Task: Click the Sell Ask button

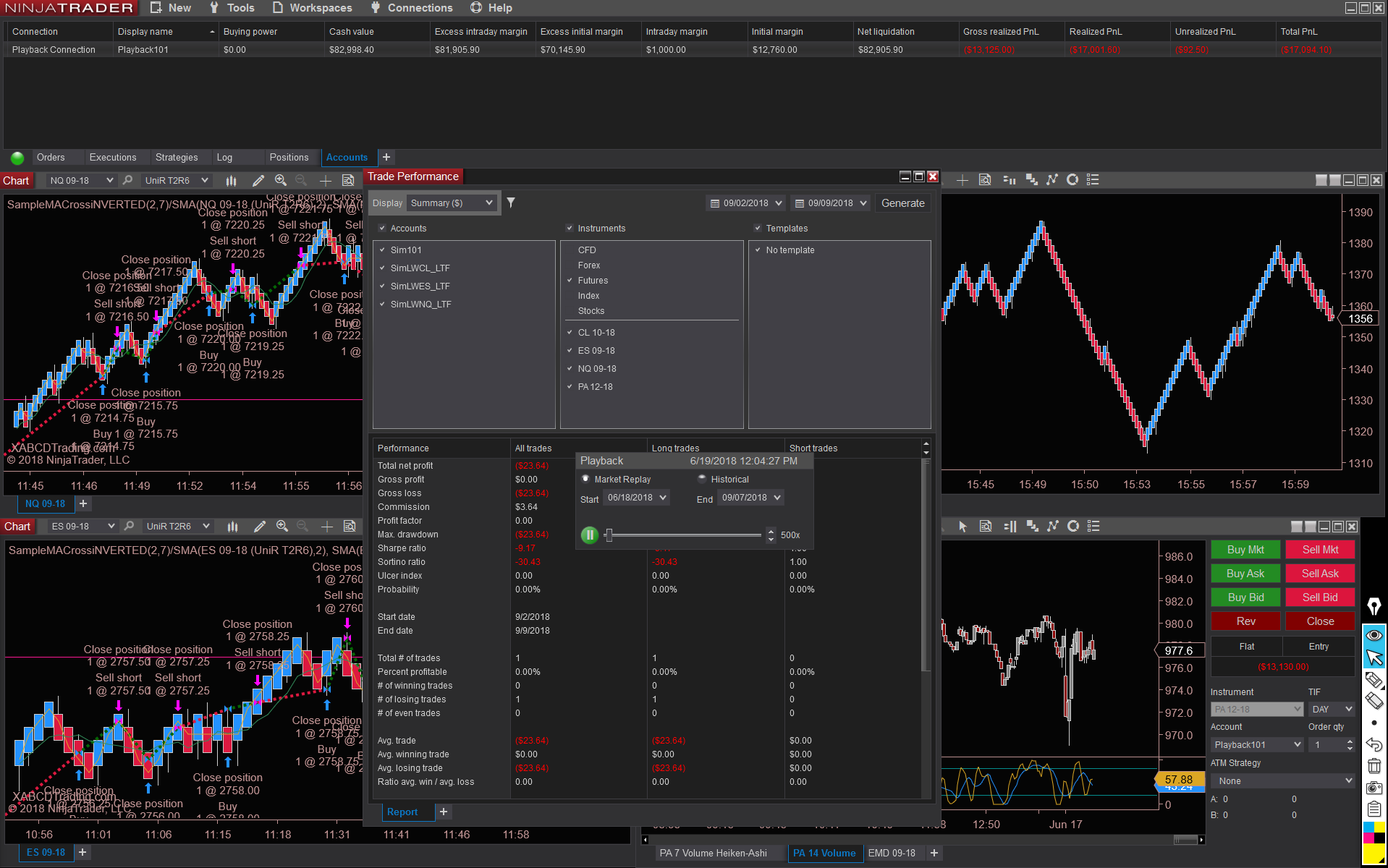Action: pyautogui.click(x=1320, y=574)
